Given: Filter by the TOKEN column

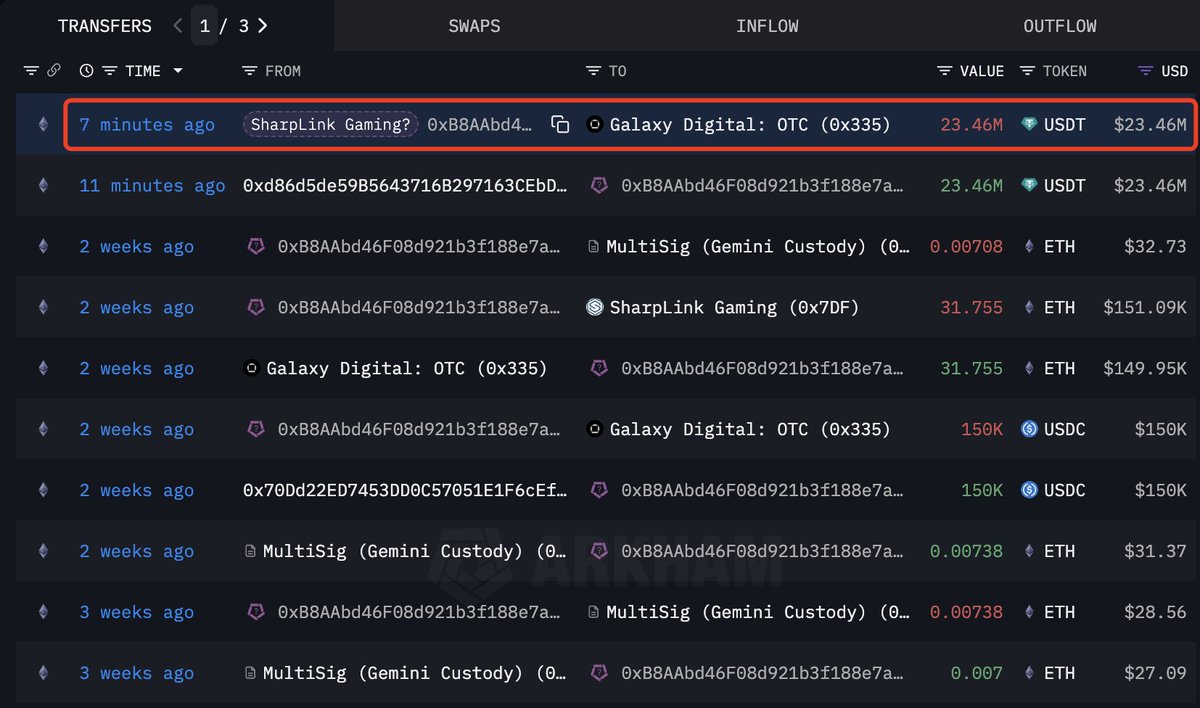Looking at the screenshot, I should pos(1028,71).
